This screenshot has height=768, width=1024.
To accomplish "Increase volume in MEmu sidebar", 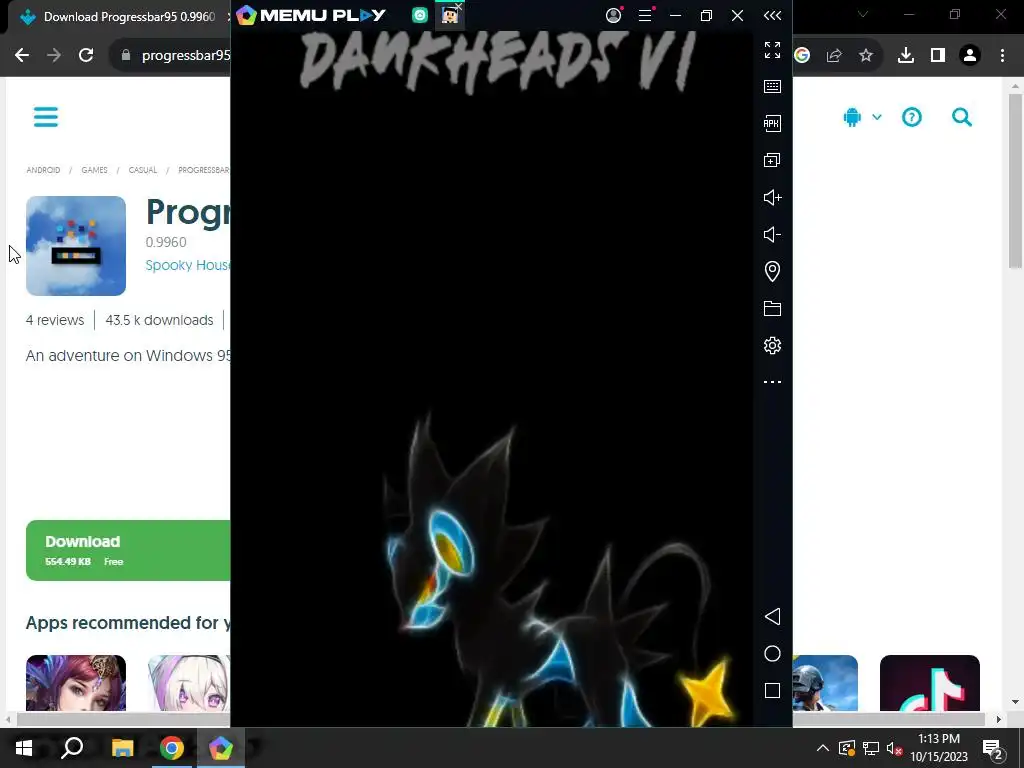I will tap(772, 197).
